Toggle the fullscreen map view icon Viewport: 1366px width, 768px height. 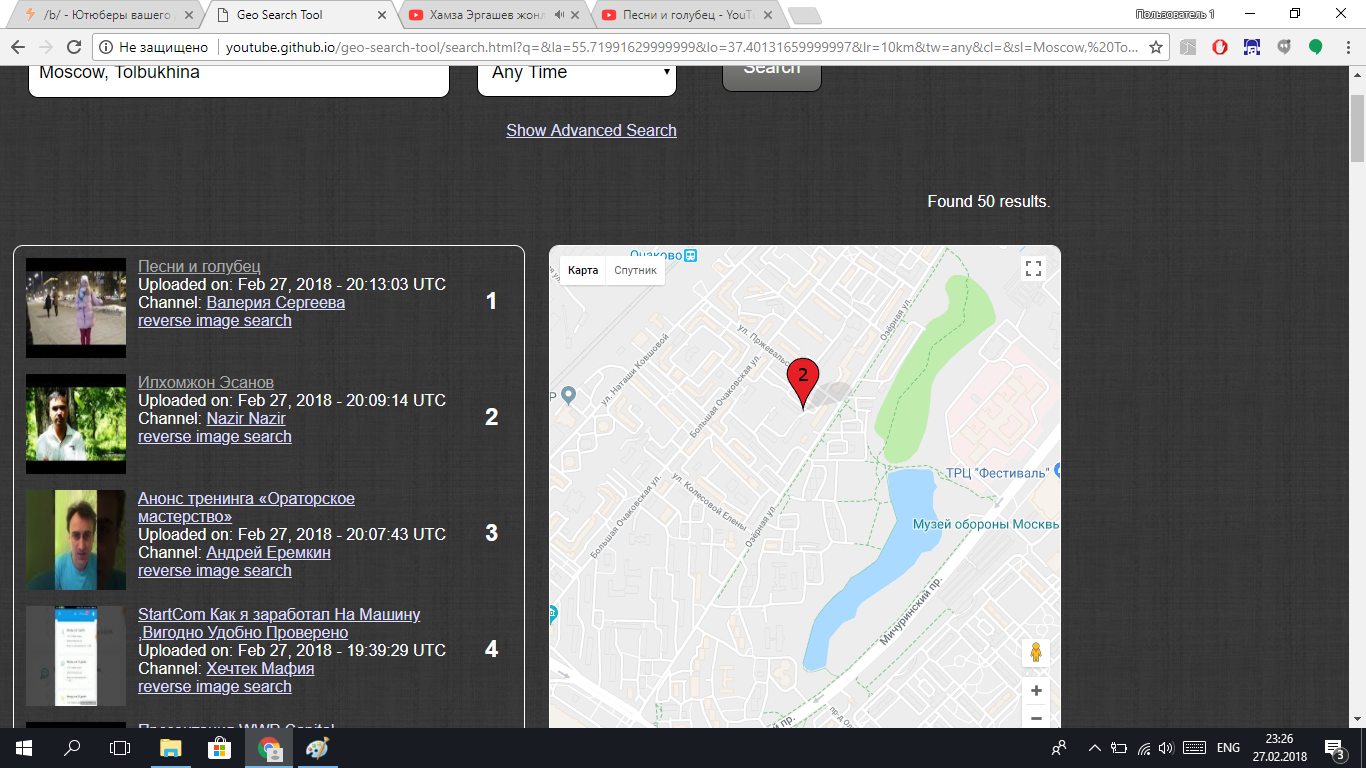click(x=1034, y=268)
